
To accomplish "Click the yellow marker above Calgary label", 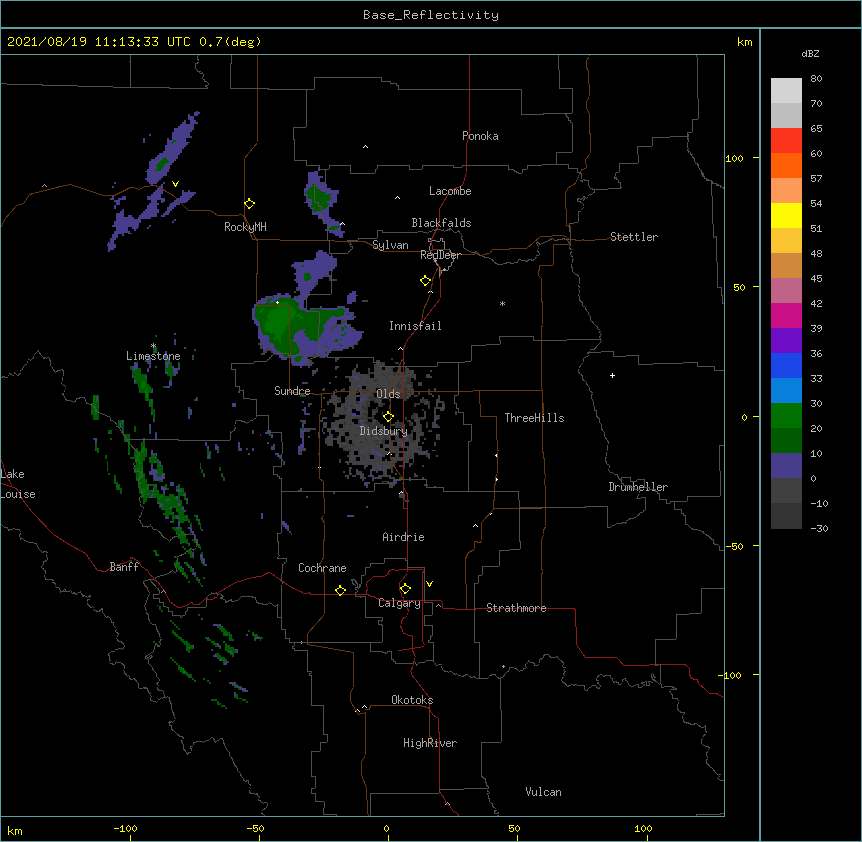I will pyautogui.click(x=405, y=589).
